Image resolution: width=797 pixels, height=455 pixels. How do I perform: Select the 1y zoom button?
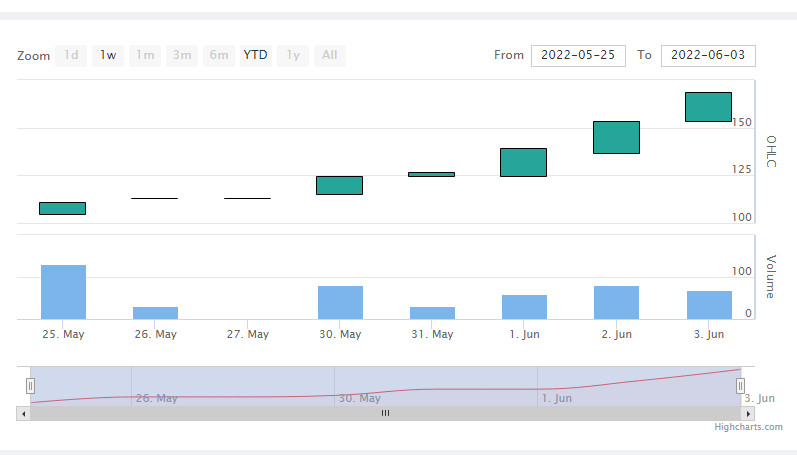pos(293,55)
